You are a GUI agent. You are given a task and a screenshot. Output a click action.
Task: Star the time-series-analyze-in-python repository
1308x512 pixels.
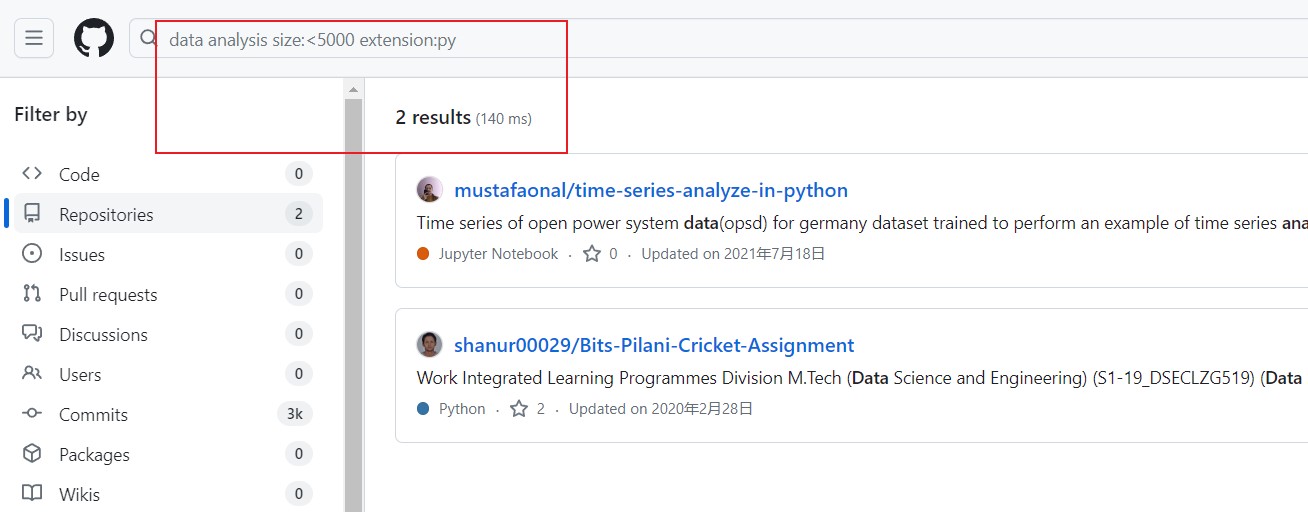tap(592, 254)
